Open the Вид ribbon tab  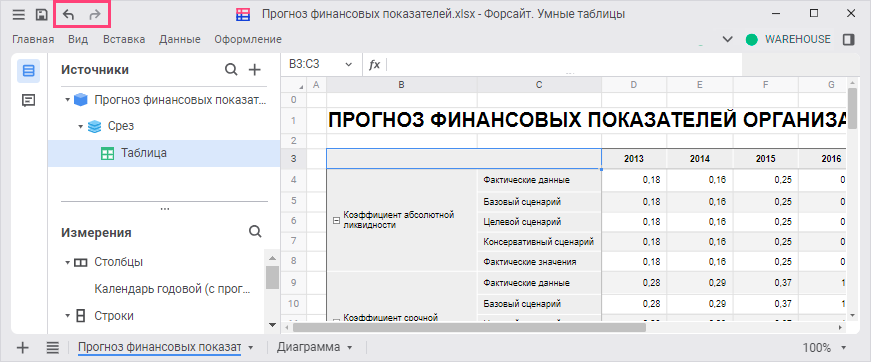78,39
